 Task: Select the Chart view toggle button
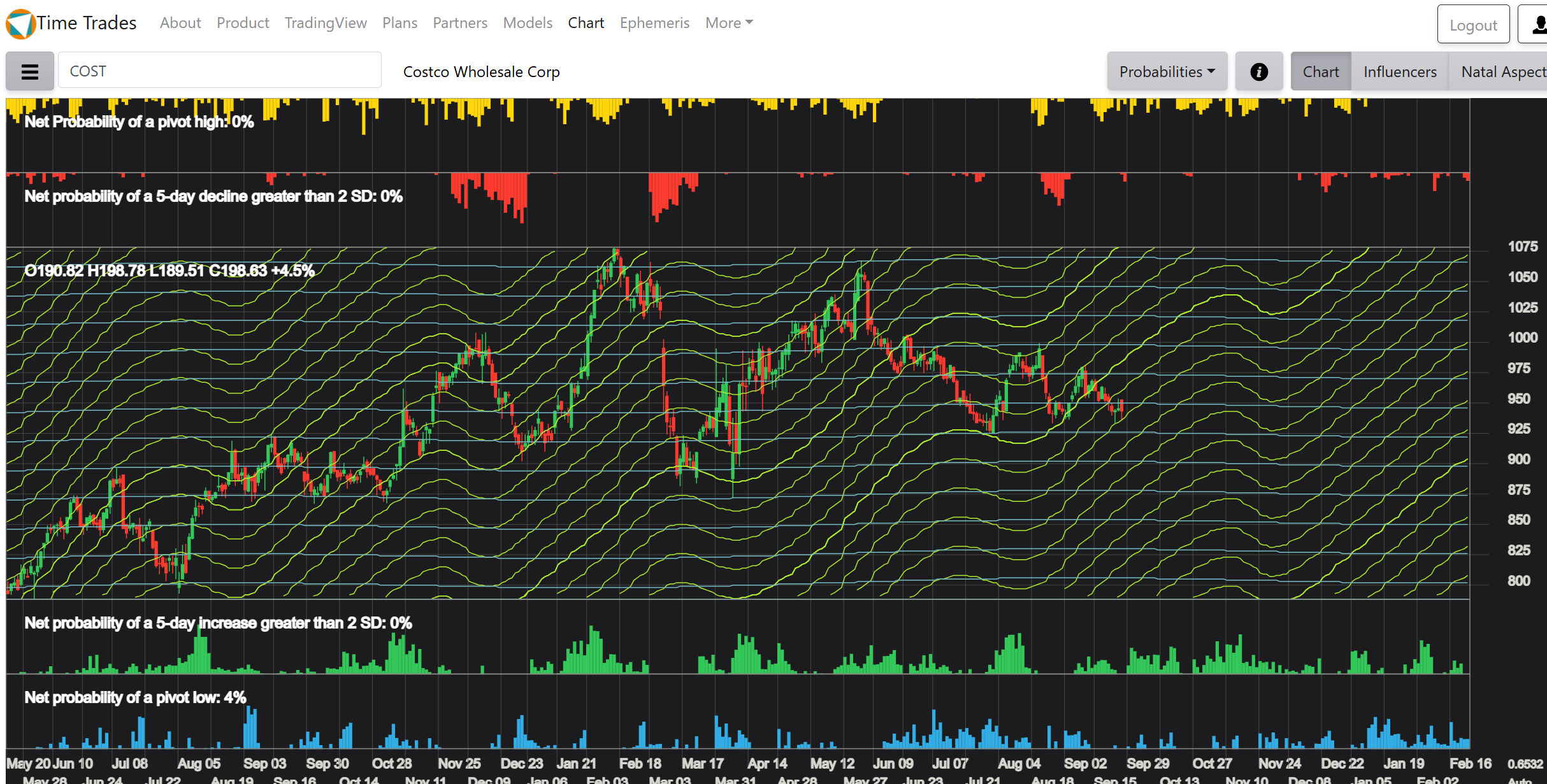pyautogui.click(x=1320, y=71)
